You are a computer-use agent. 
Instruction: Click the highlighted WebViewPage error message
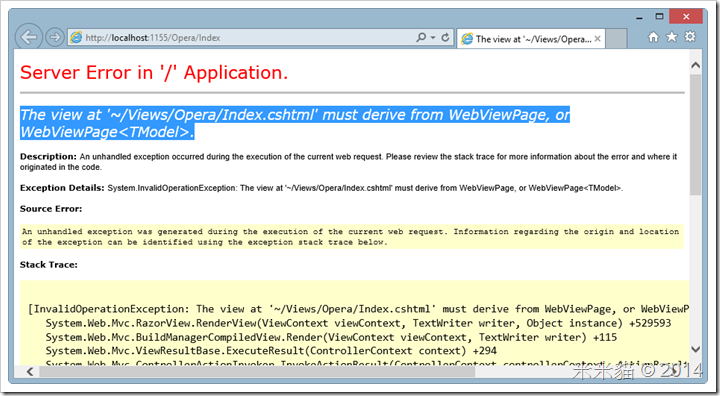click(295, 123)
